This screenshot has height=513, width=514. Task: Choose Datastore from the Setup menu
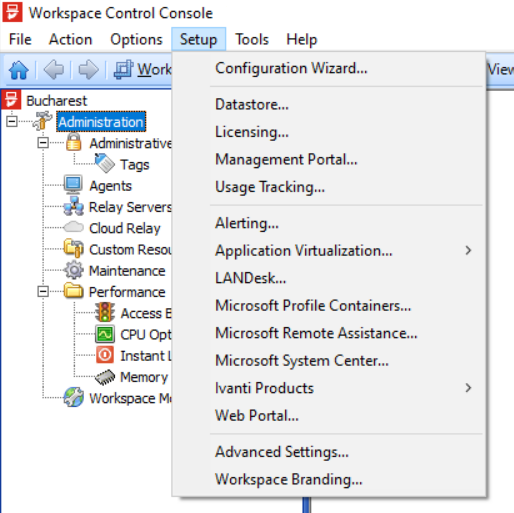click(329, 105)
